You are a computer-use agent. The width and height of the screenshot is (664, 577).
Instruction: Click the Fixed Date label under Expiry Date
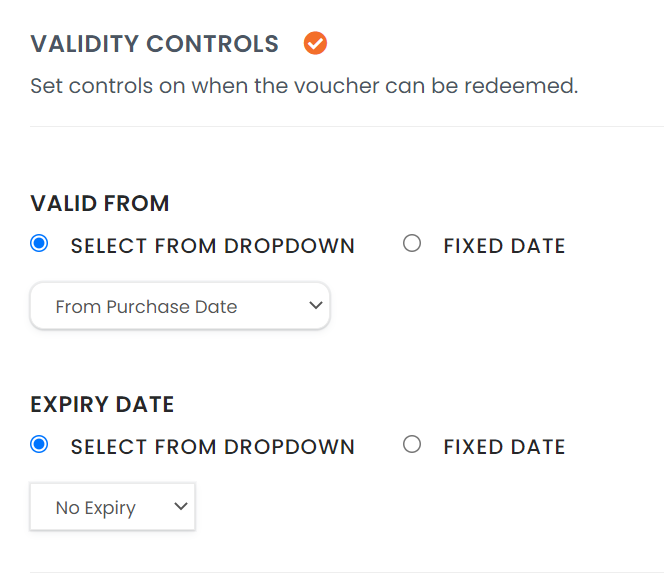[x=504, y=447]
